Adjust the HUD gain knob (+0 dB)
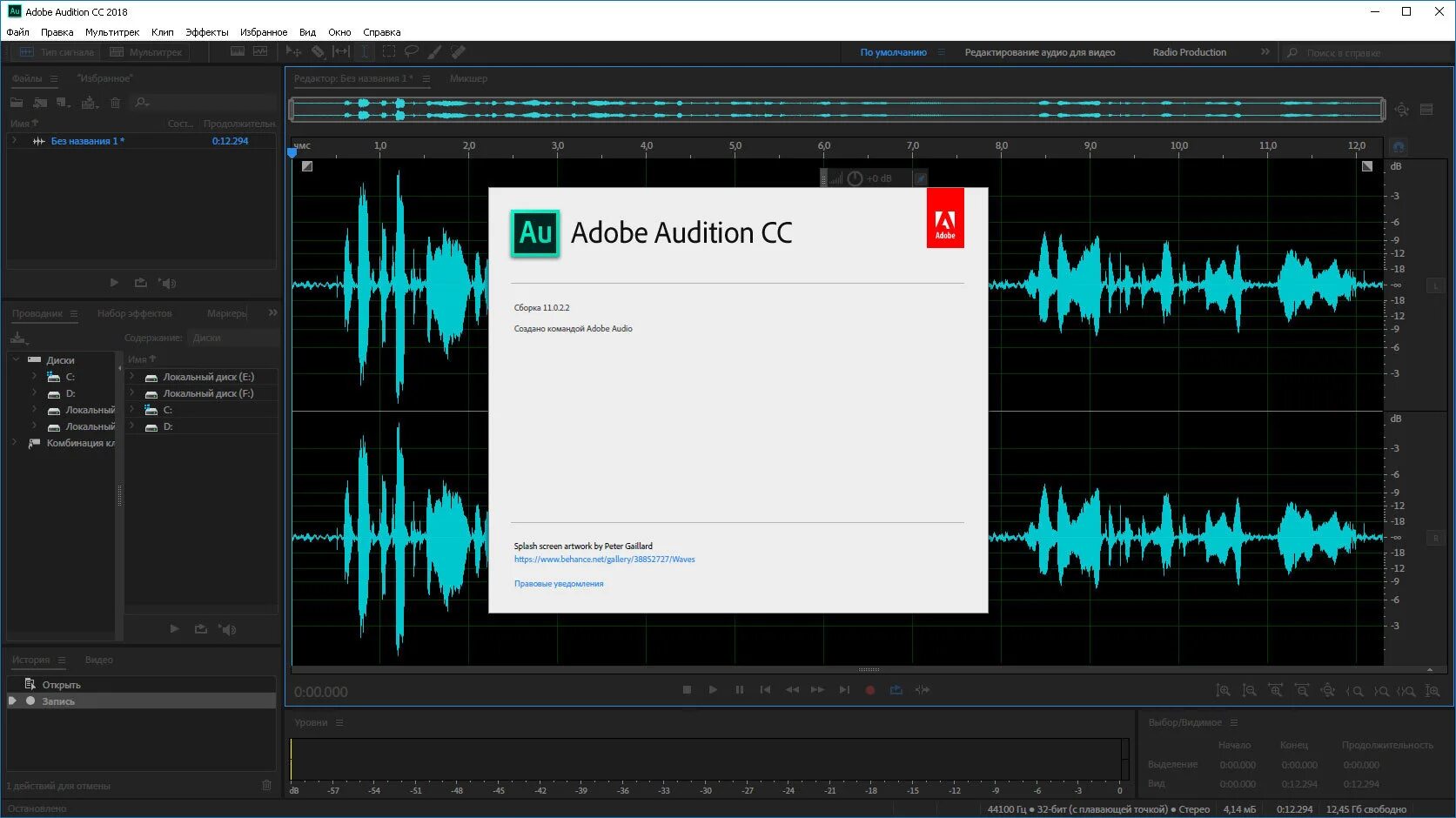The height and width of the screenshot is (818, 1456). tap(855, 178)
